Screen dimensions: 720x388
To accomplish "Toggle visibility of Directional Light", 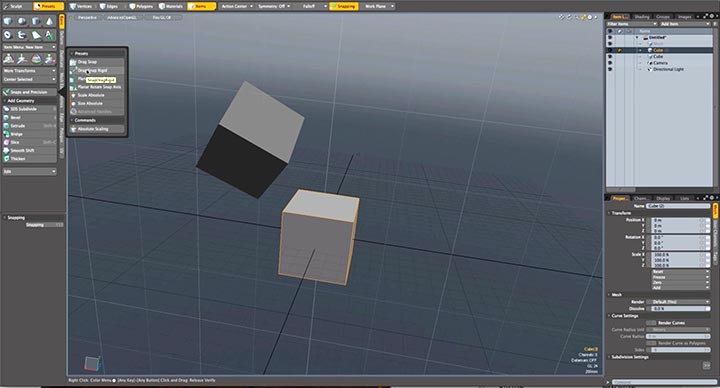I will pos(610,69).
